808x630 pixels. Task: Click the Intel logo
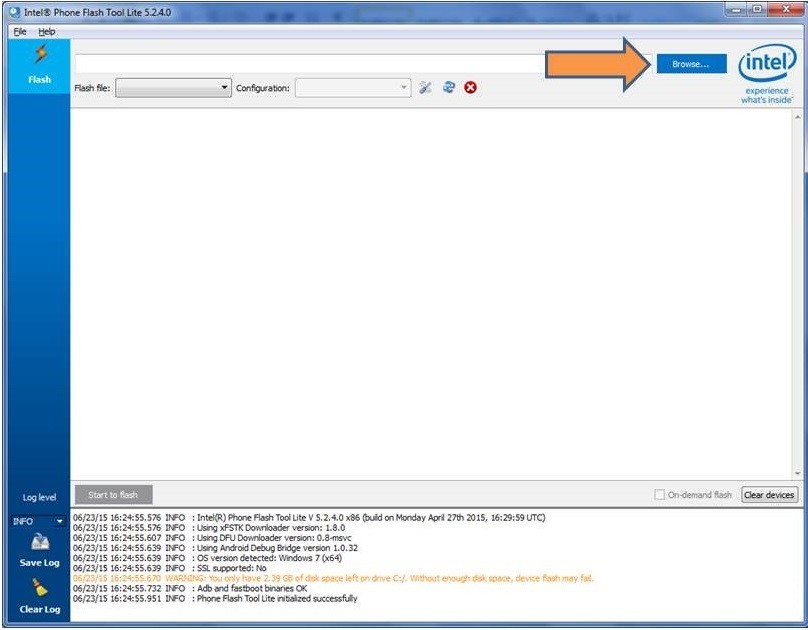[x=767, y=74]
